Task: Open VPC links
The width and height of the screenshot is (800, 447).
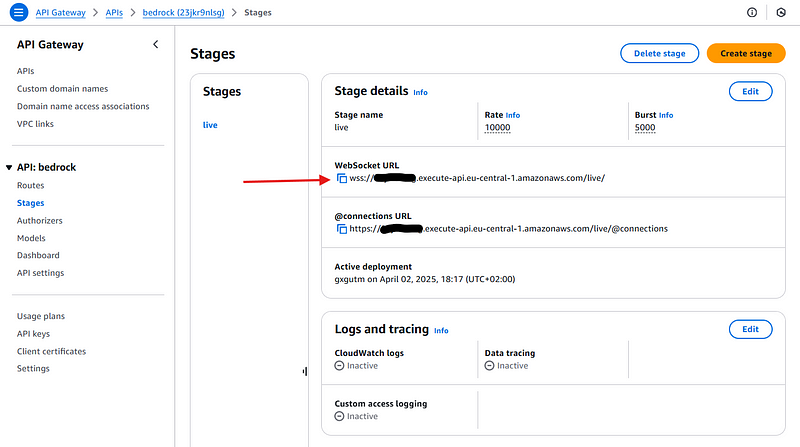Action: [35, 124]
